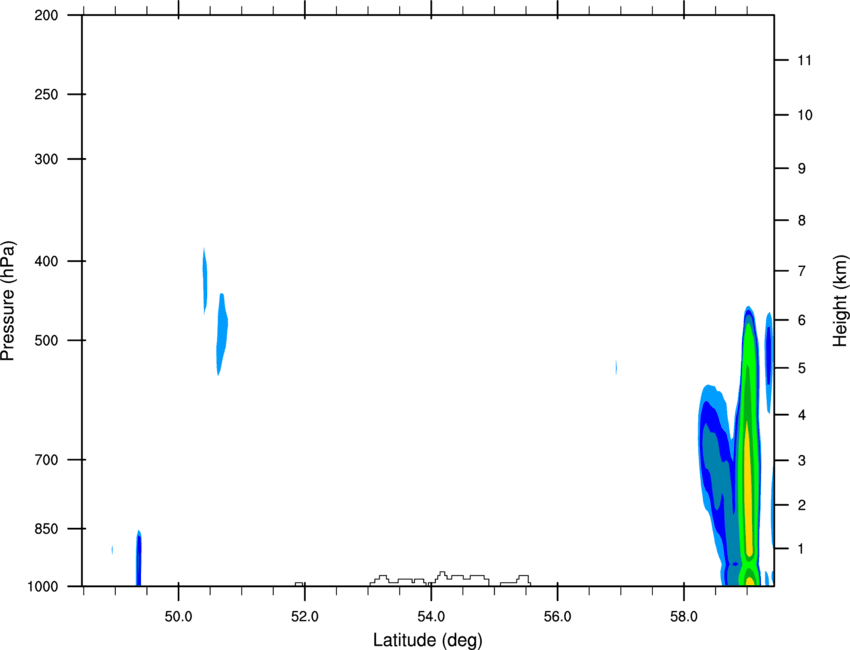This screenshot has height=650, width=850.
Task: Select the 500 pressure tick label
Action: 46,340
